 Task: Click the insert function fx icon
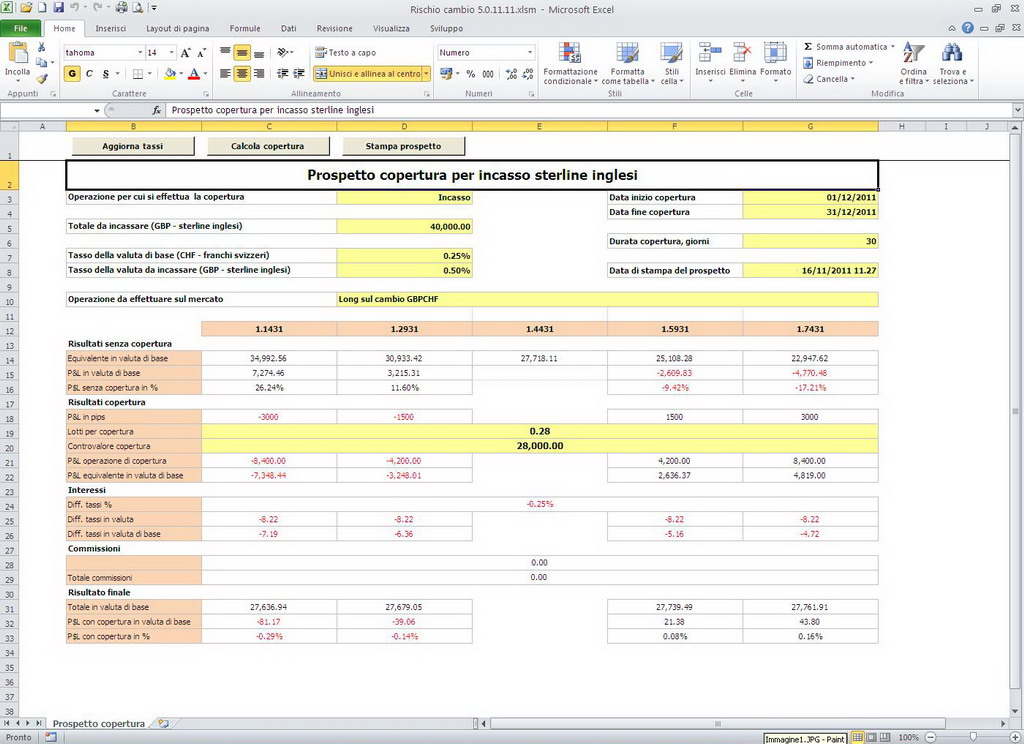click(x=157, y=110)
